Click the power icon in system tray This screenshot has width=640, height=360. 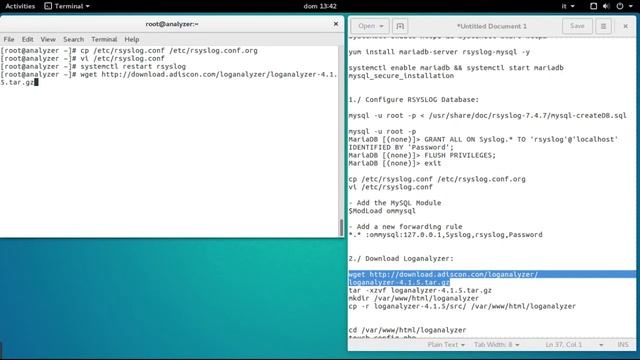point(620,6)
